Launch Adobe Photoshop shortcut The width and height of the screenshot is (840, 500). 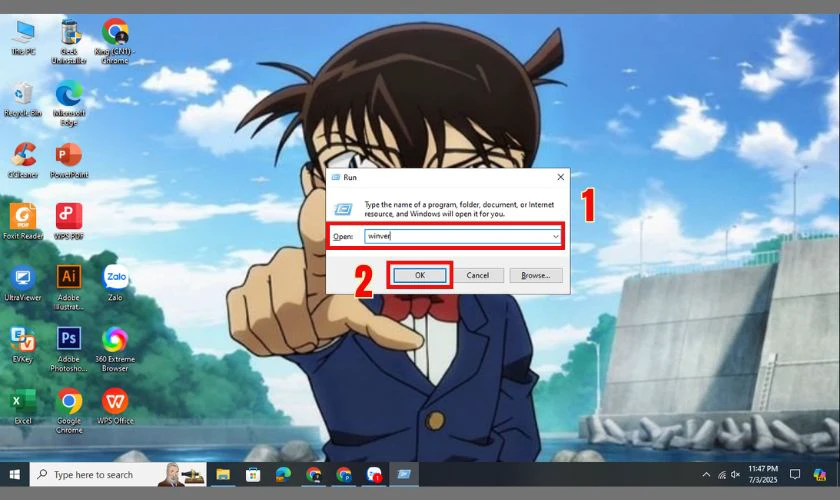pos(69,349)
